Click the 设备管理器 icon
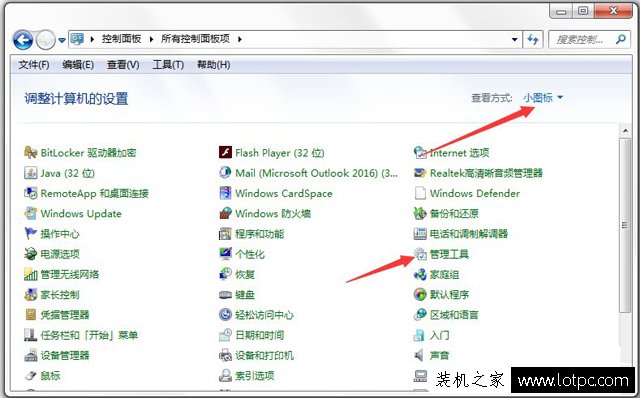The image size is (640, 398). click(31, 355)
